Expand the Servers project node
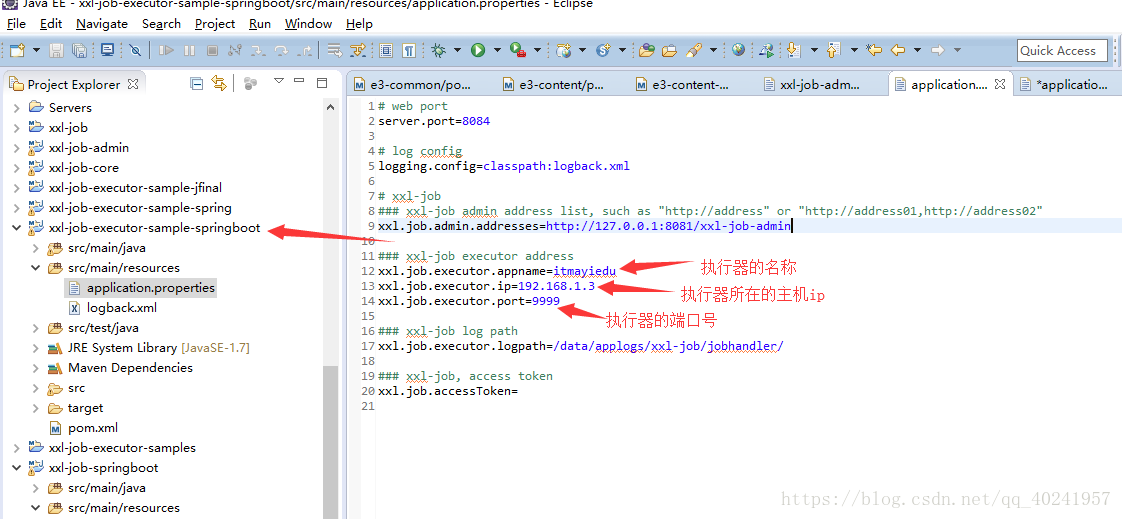This screenshot has height=519, width=1122. tap(16, 107)
